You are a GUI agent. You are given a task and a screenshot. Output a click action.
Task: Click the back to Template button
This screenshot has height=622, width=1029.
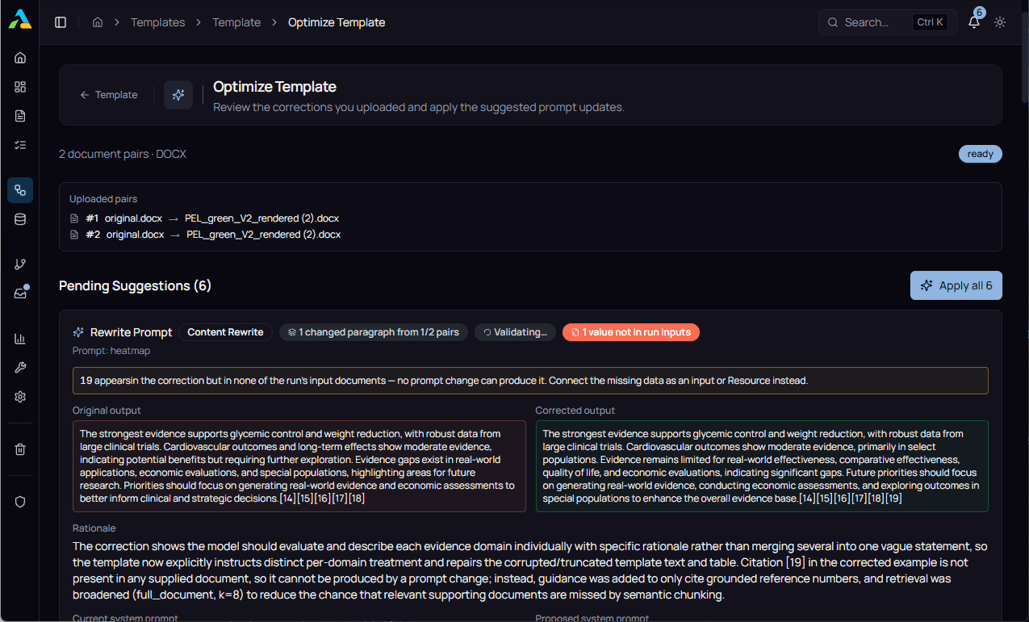108,95
